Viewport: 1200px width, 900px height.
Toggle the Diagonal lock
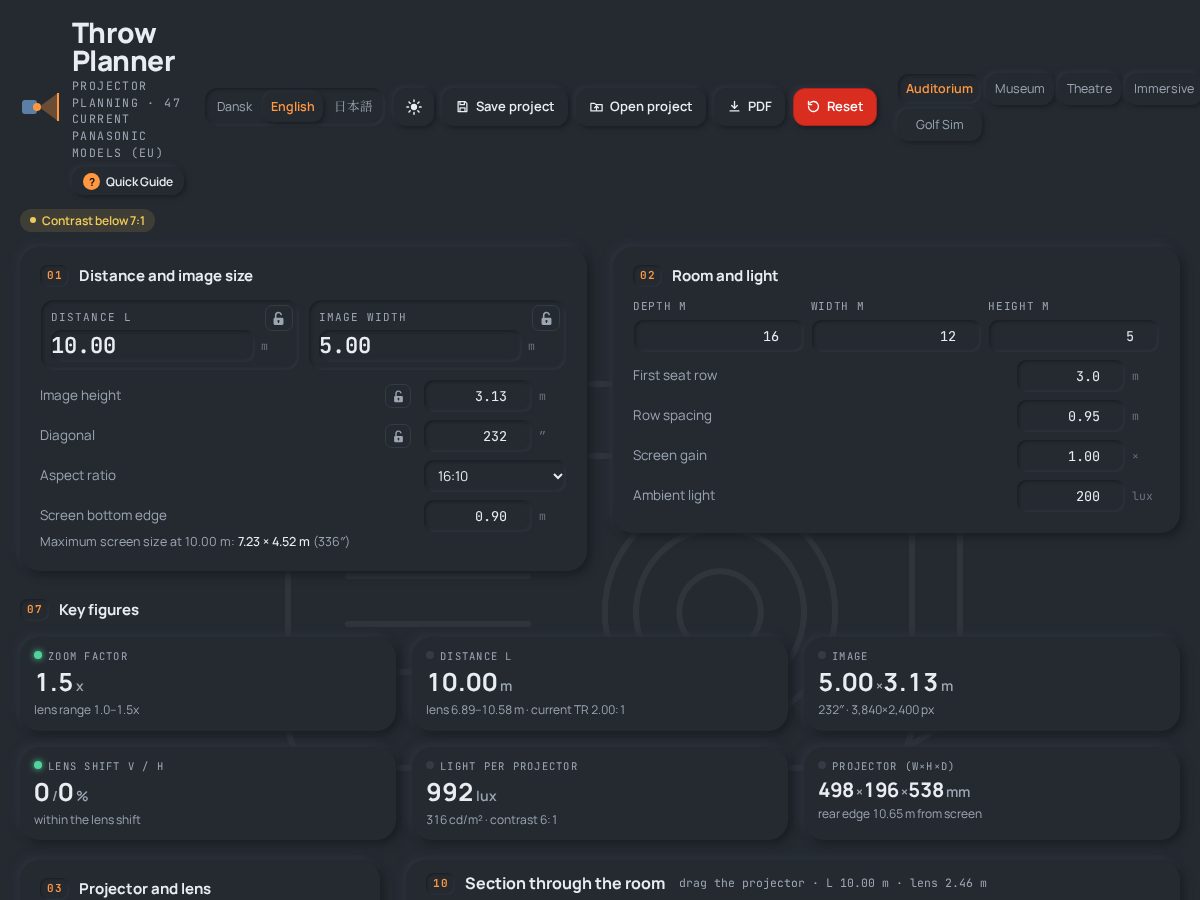point(398,436)
